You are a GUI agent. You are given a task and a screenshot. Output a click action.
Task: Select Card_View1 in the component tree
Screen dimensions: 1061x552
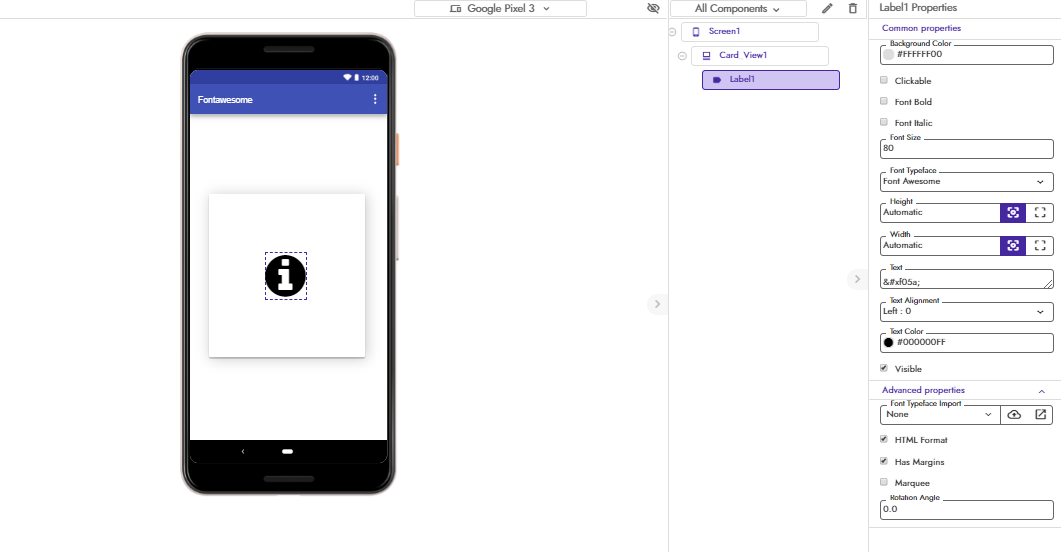coord(760,55)
